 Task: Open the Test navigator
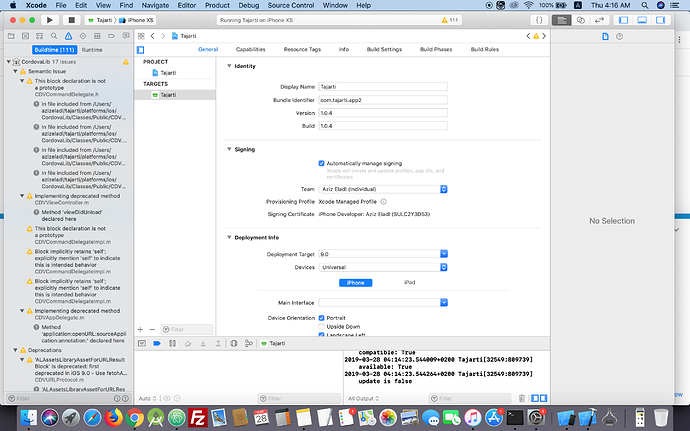pos(83,36)
